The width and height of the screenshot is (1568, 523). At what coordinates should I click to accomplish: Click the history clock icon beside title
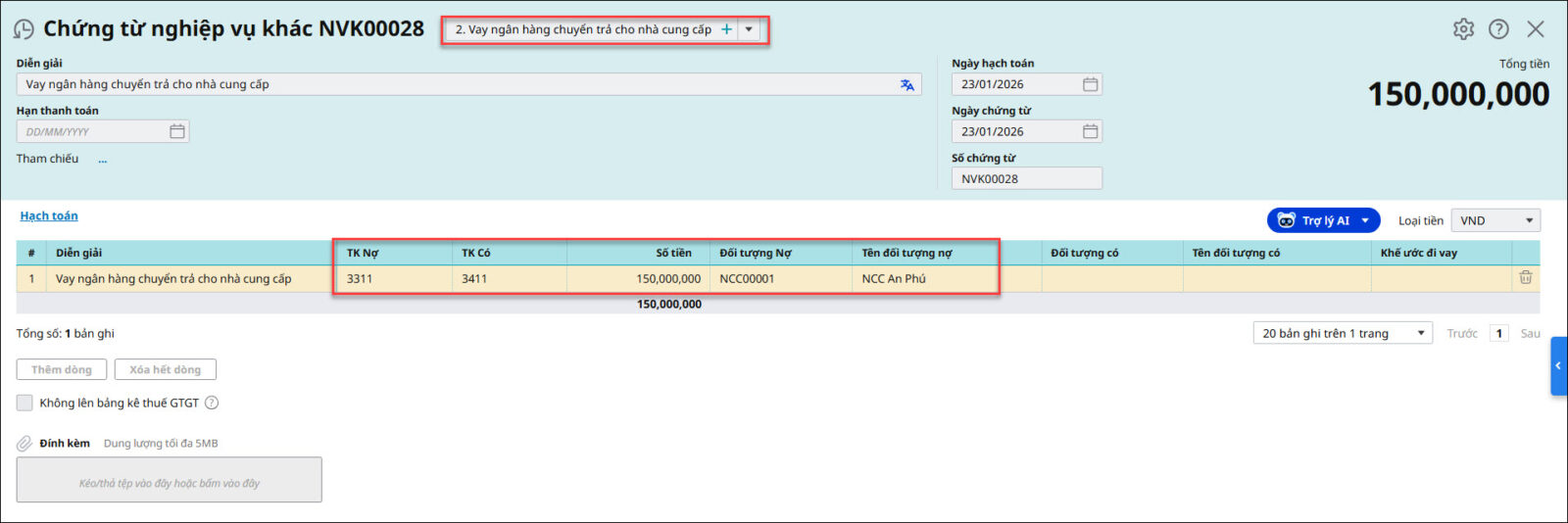coord(24,29)
